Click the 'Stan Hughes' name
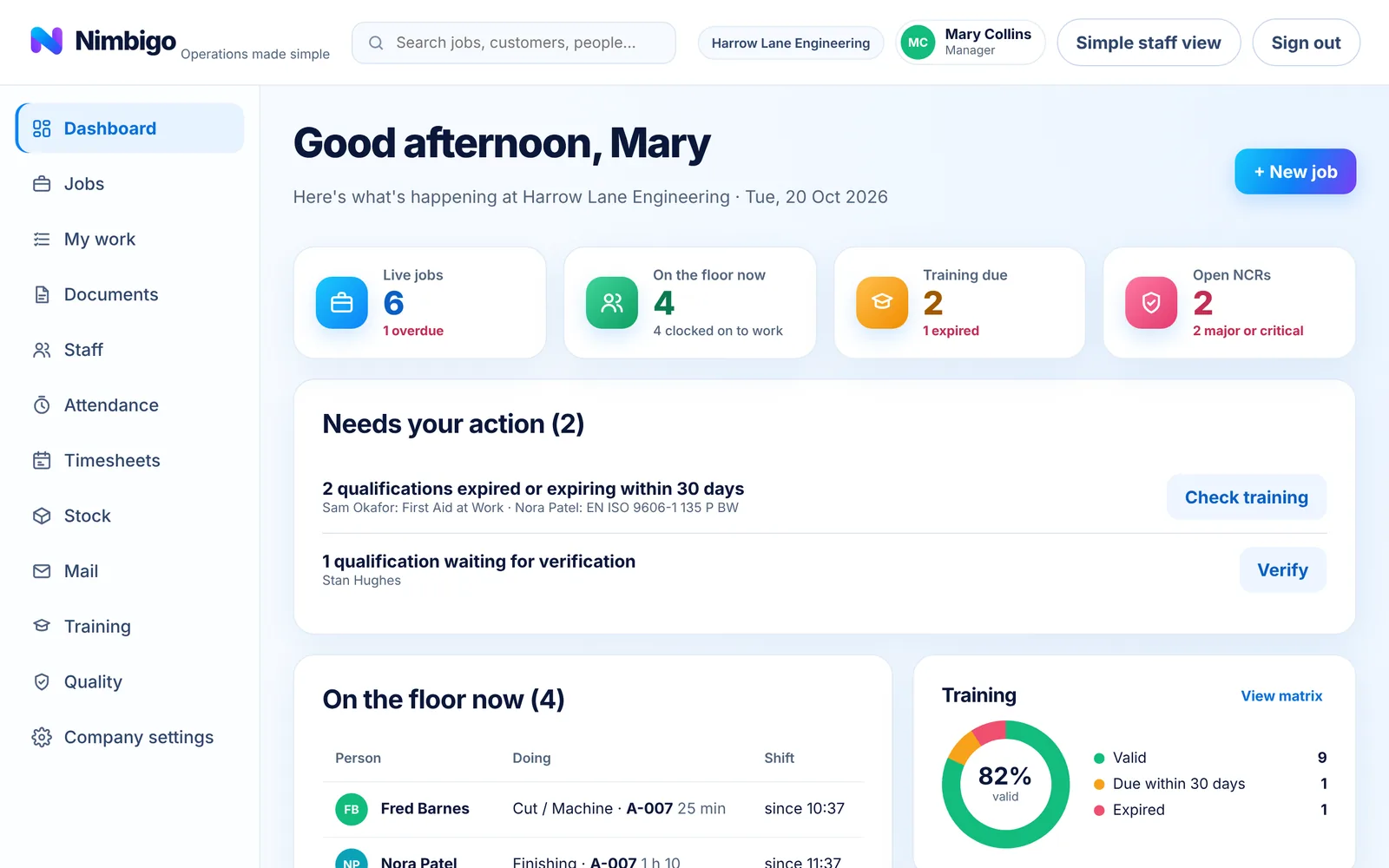Image resolution: width=1389 pixels, height=868 pixels. coord(362,581)
